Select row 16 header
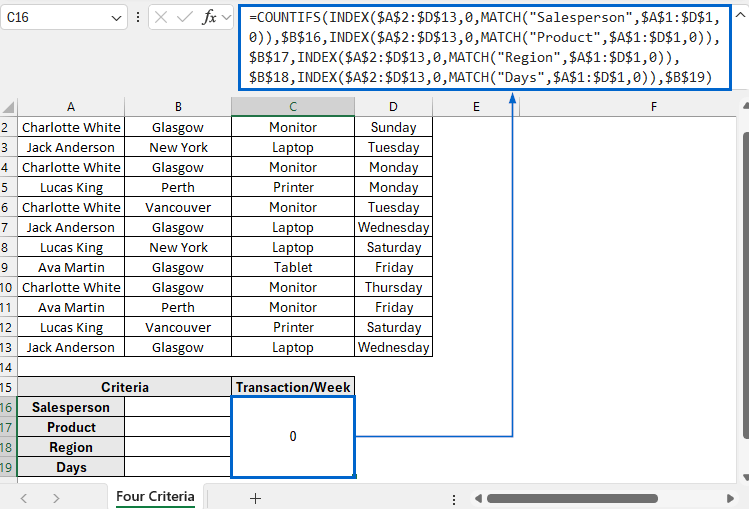Image resolution: width=749 pixels, height=509 pixels. point(8,407)
